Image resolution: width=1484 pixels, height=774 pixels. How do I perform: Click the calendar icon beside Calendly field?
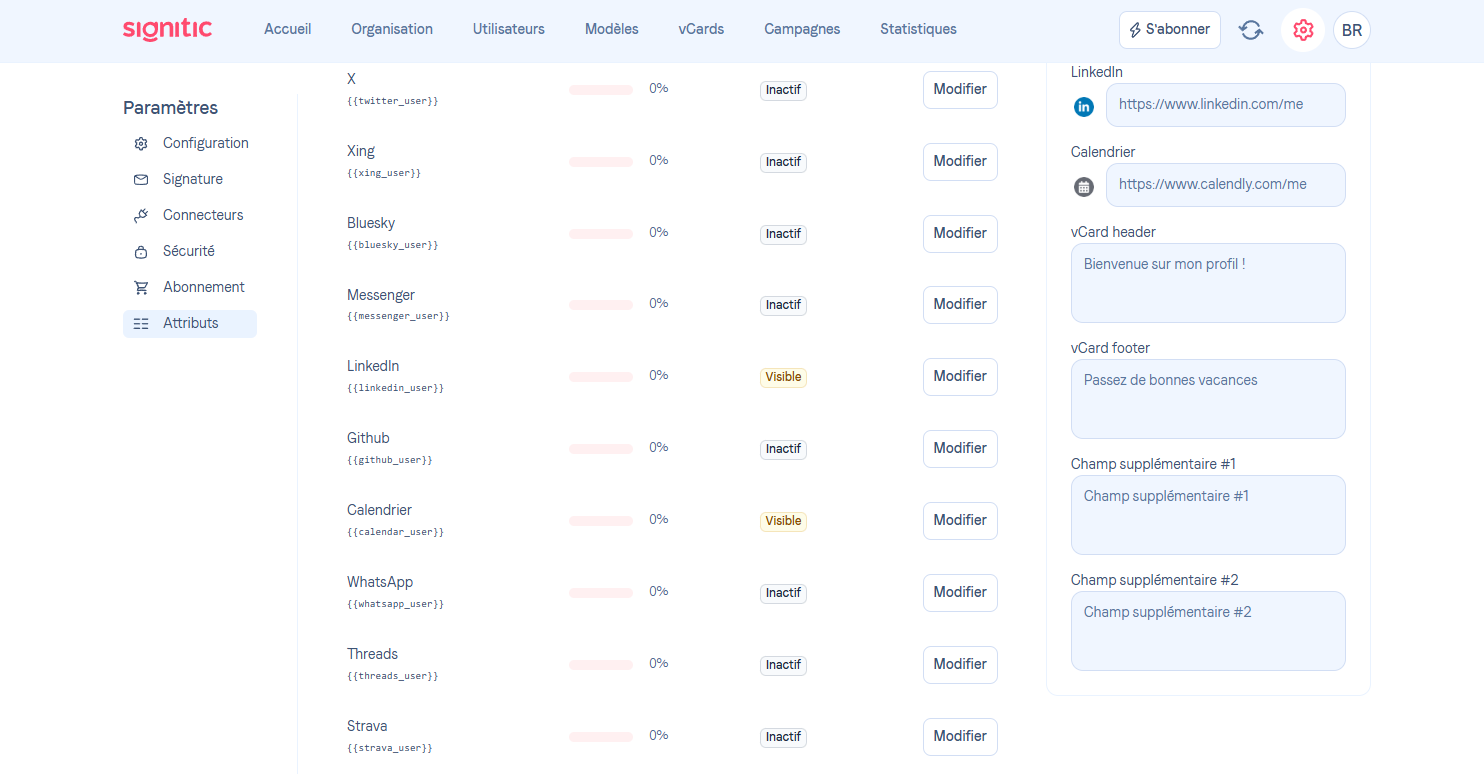pos(1084,186)
